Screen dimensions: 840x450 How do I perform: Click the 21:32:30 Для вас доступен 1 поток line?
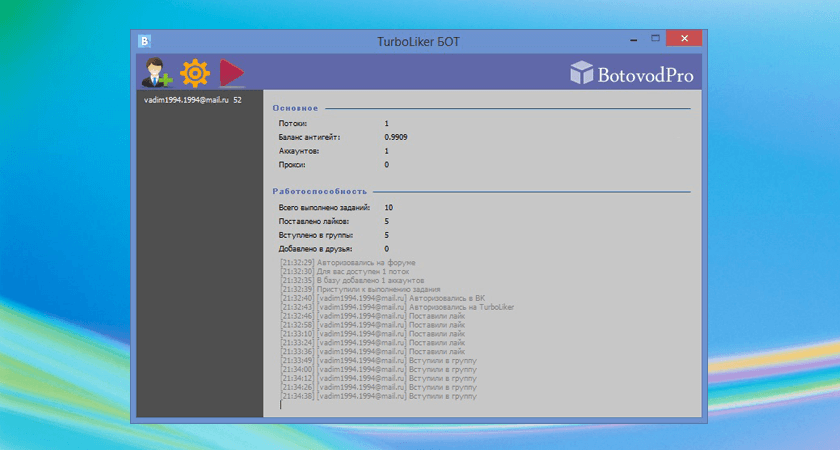point(344,272)
